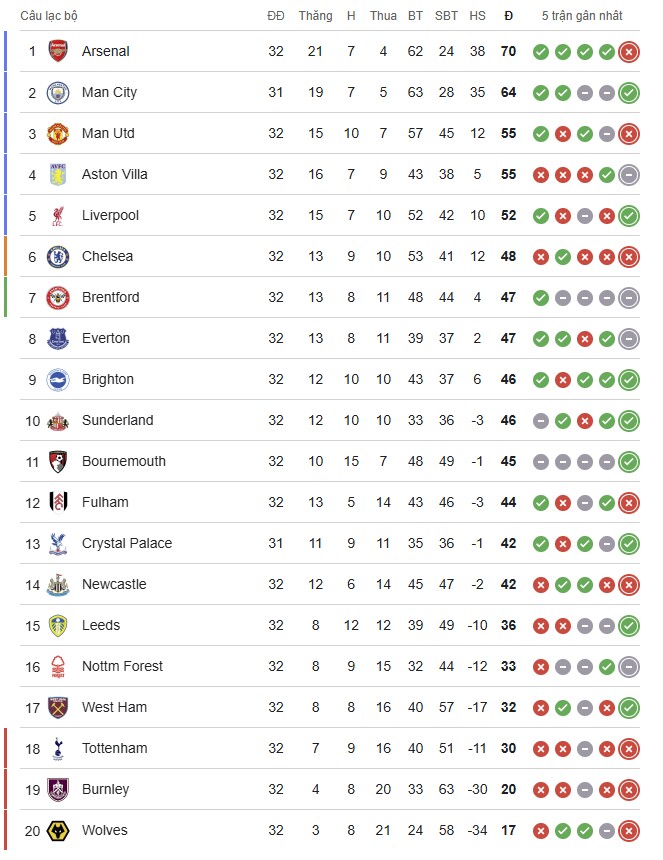The image size is (663, 860).
Task: Click the Đ points column header
Action: pyautogui.click(x=508, y=15)
